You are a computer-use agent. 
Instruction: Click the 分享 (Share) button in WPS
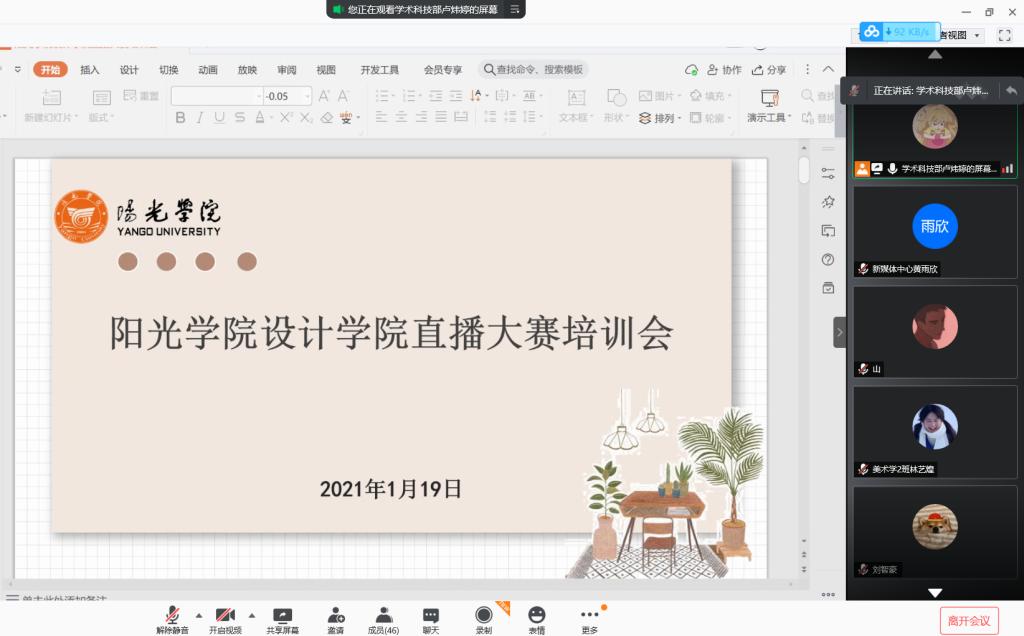pyautogui.click(x=769, y=70)
